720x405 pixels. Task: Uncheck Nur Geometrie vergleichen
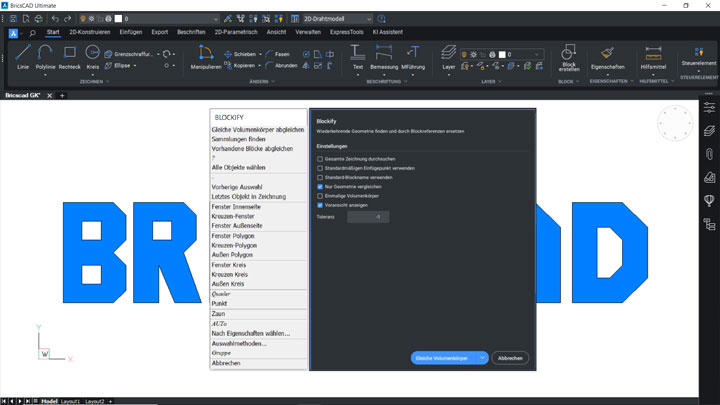[320, 187]
